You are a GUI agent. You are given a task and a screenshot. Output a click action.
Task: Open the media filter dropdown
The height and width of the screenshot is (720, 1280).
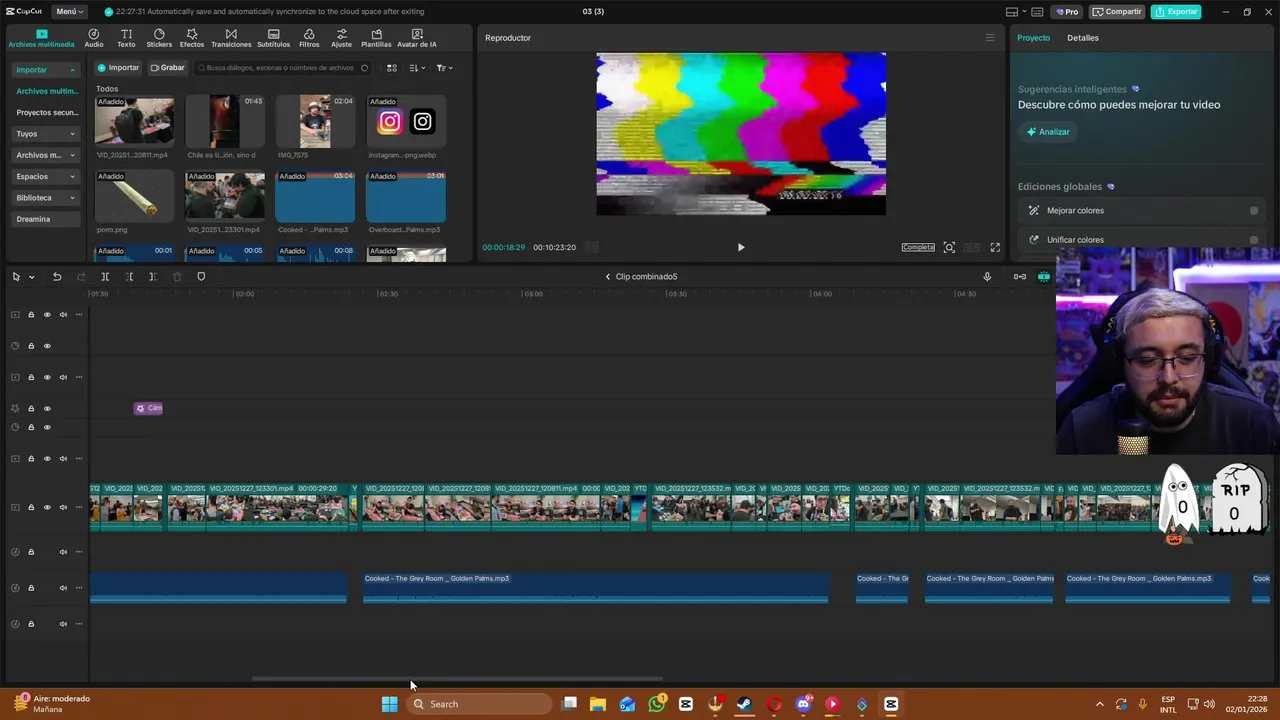coord(444,68)
